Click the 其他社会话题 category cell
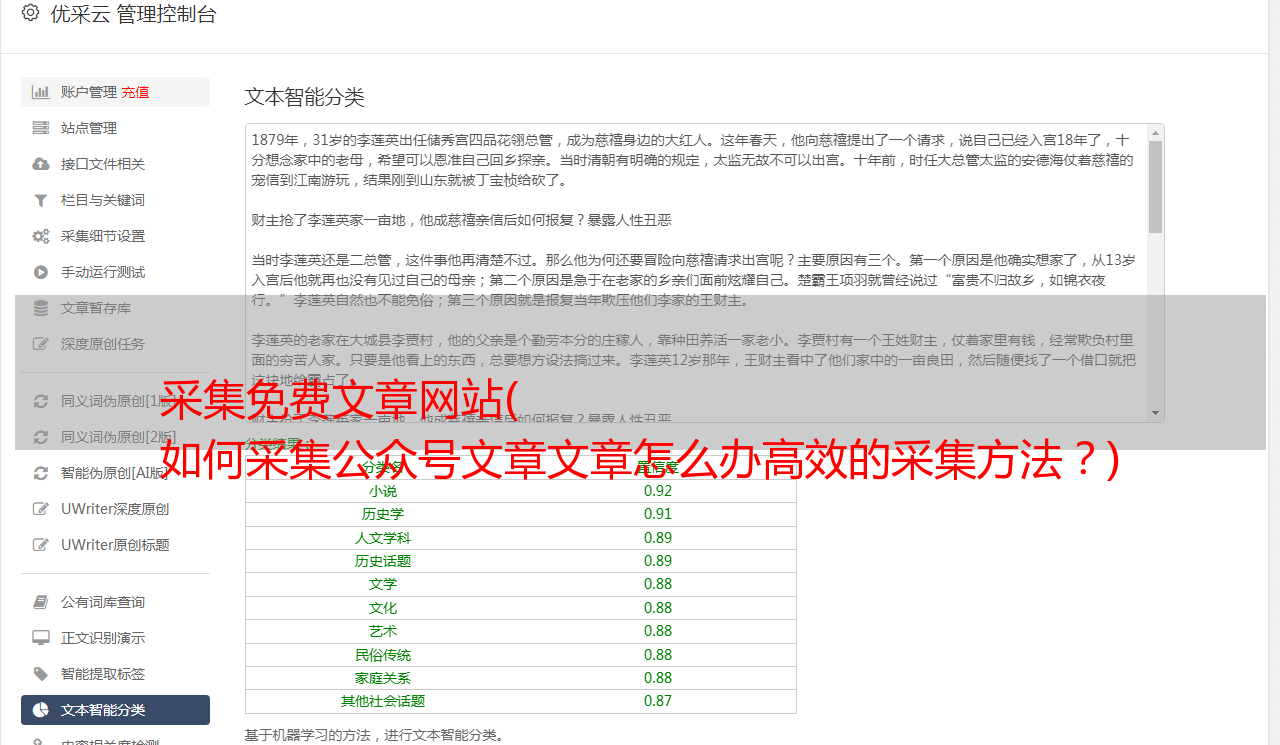Viewport: 1280px width, 745px height. click(383, 701)
